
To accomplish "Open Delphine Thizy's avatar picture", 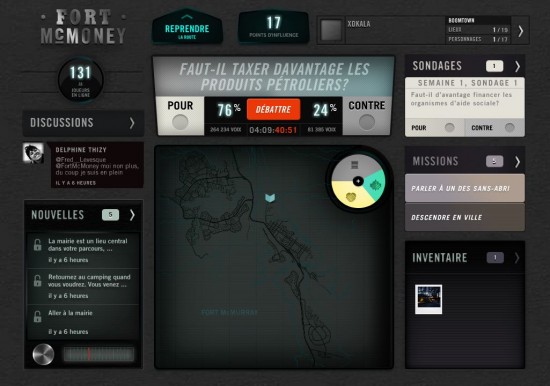I will pos(33,153).
